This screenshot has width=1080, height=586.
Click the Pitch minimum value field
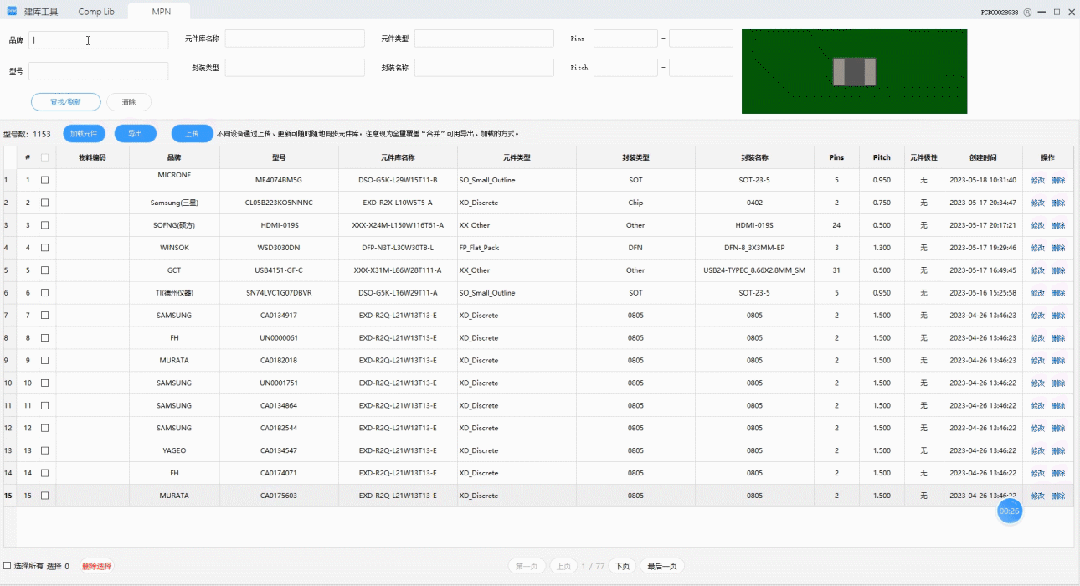pyautogui.click(x=625, y=67)
